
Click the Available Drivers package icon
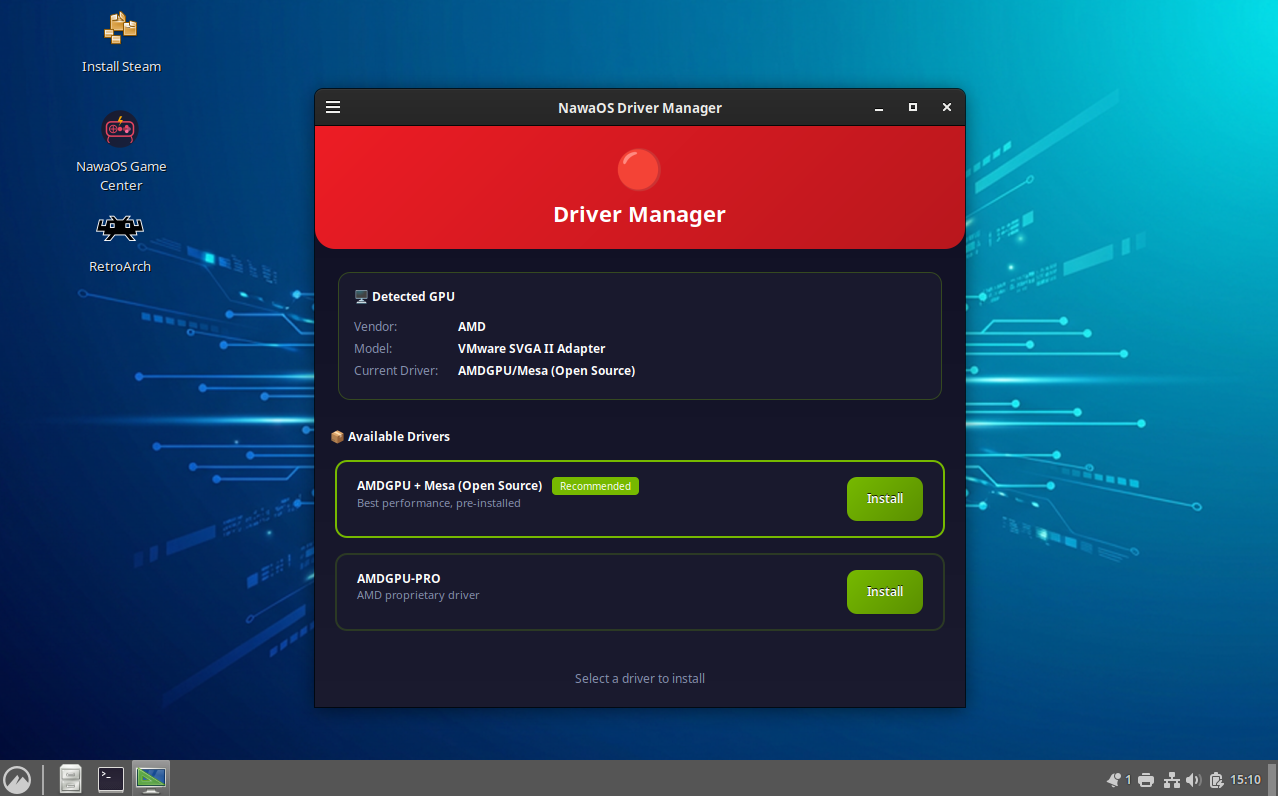tap(337, 436)
